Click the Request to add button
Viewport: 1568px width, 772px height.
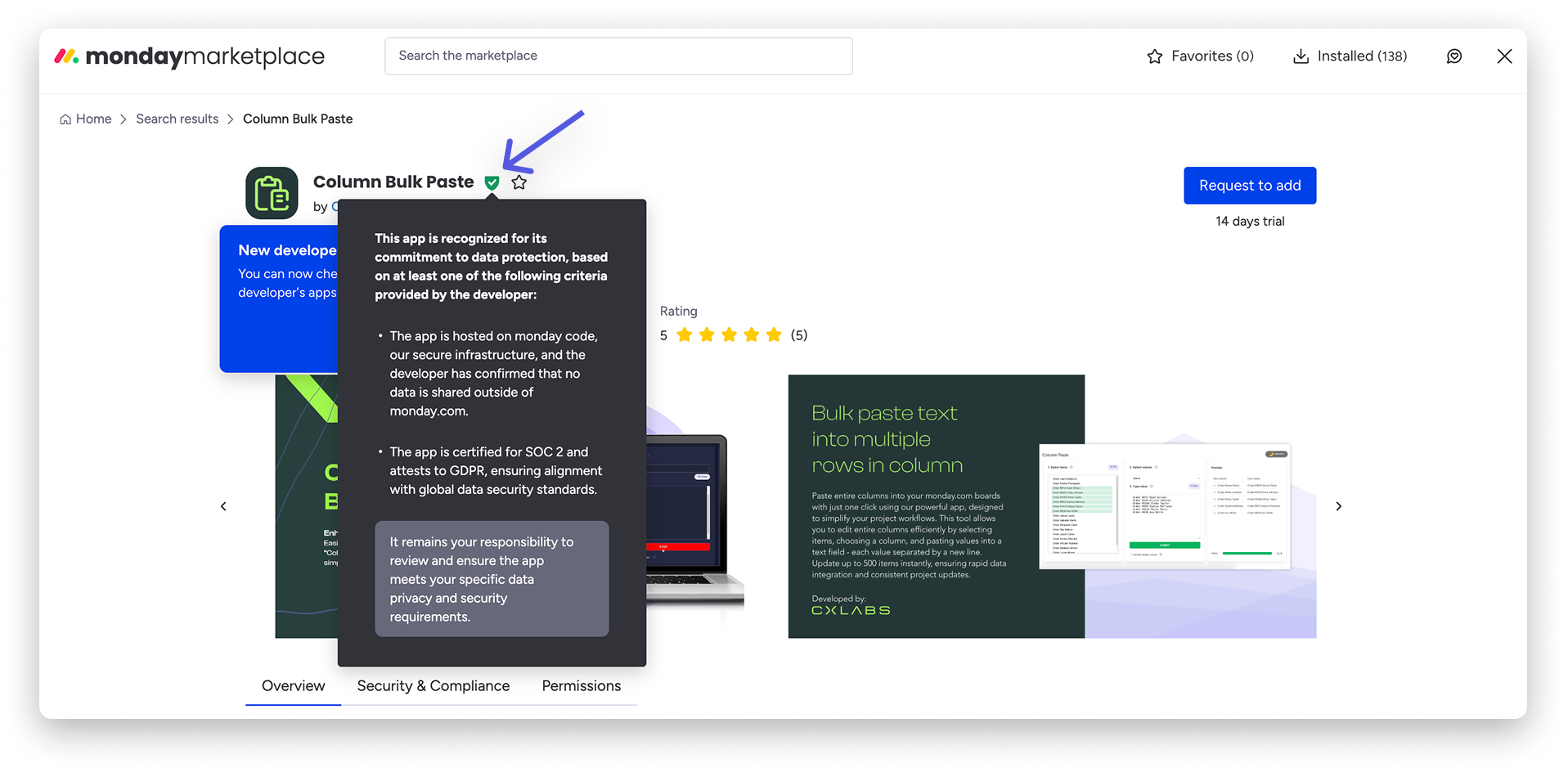pyautogui.click(x=1250, y=186)
